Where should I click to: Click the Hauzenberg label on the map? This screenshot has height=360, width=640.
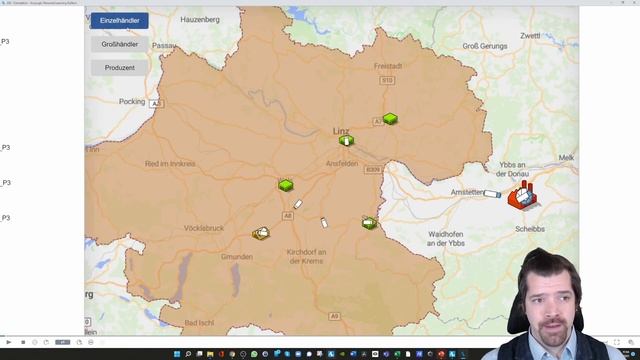point(200,20)
